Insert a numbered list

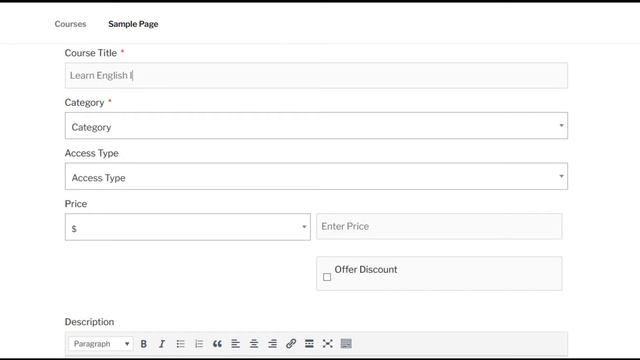click(199, 344)
